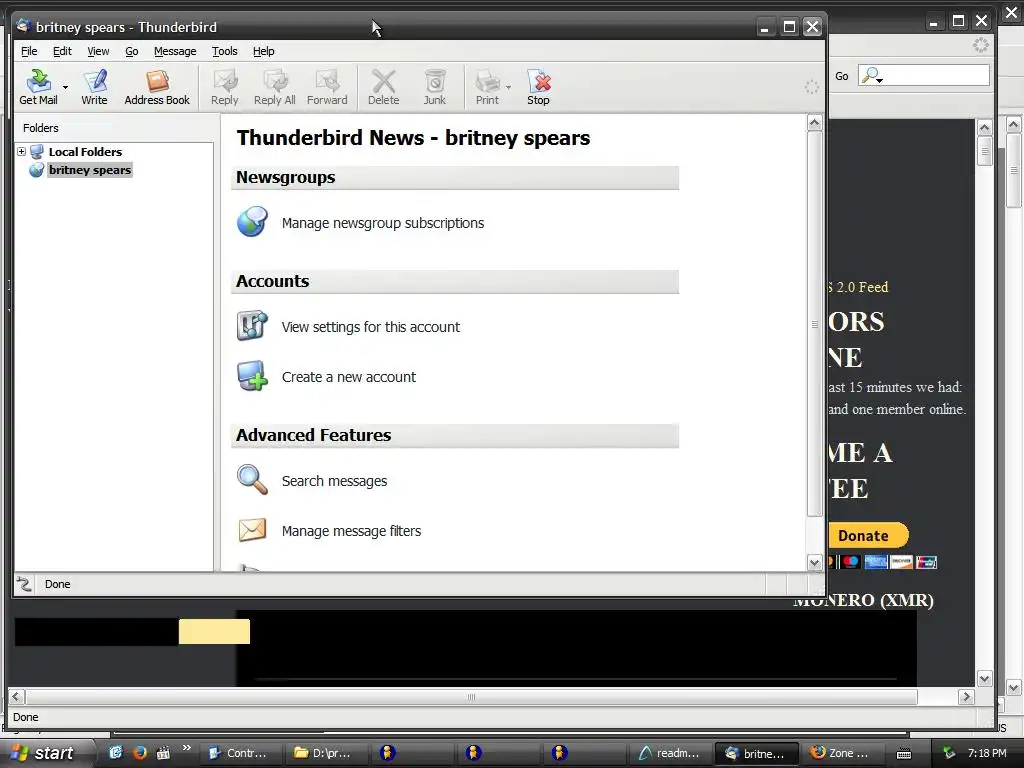Open the Address Book

157,88
